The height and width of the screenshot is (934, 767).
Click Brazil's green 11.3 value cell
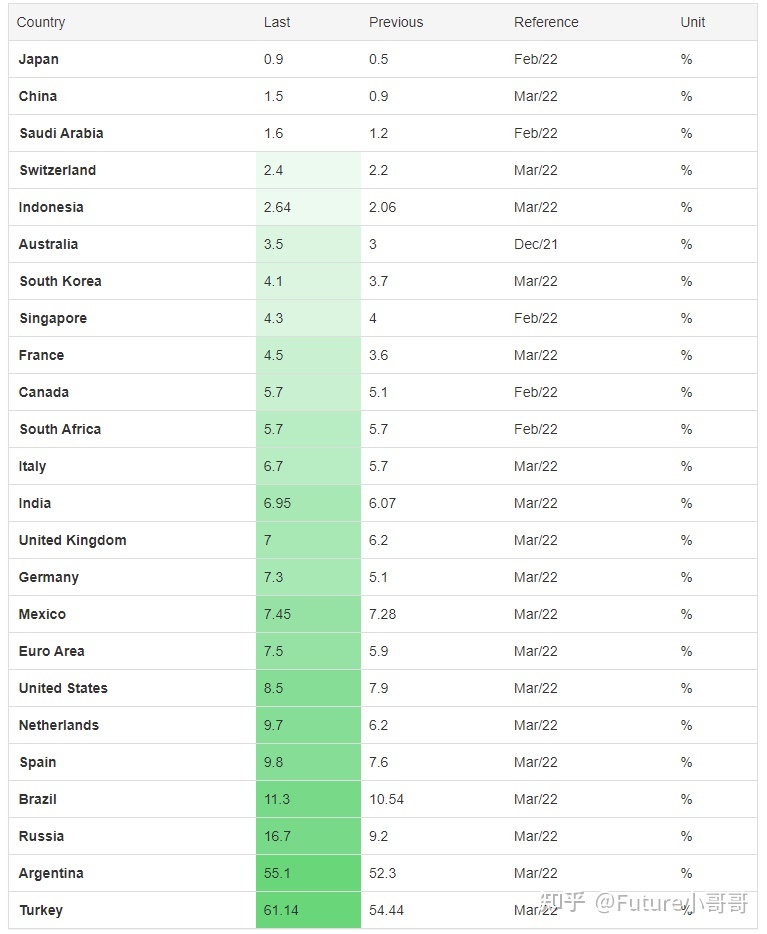click(308, 799)
